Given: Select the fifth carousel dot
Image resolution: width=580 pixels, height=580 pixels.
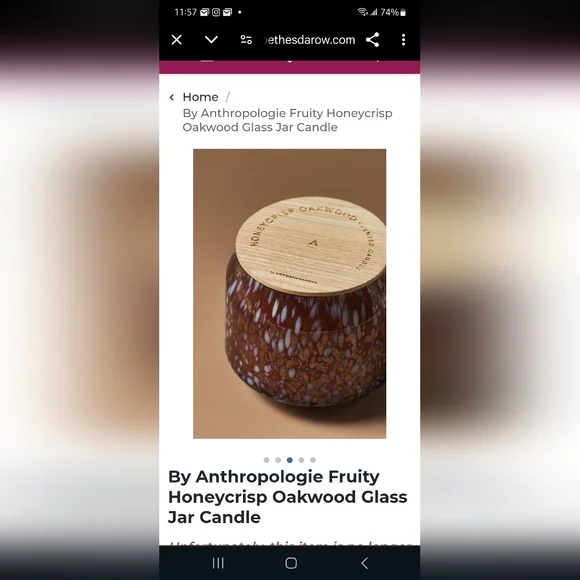Looking at the screenshot, I should (313, 460).
